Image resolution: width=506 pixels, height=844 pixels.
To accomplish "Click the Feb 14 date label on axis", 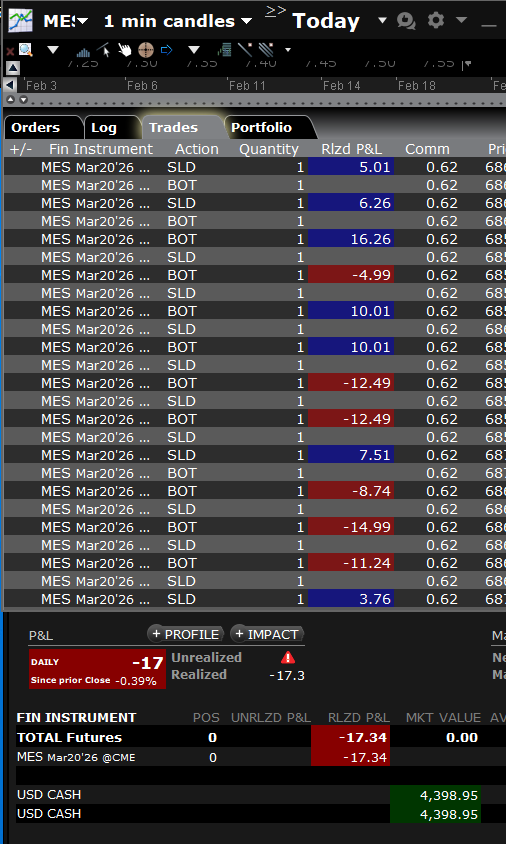I will [x=341, y=86].
